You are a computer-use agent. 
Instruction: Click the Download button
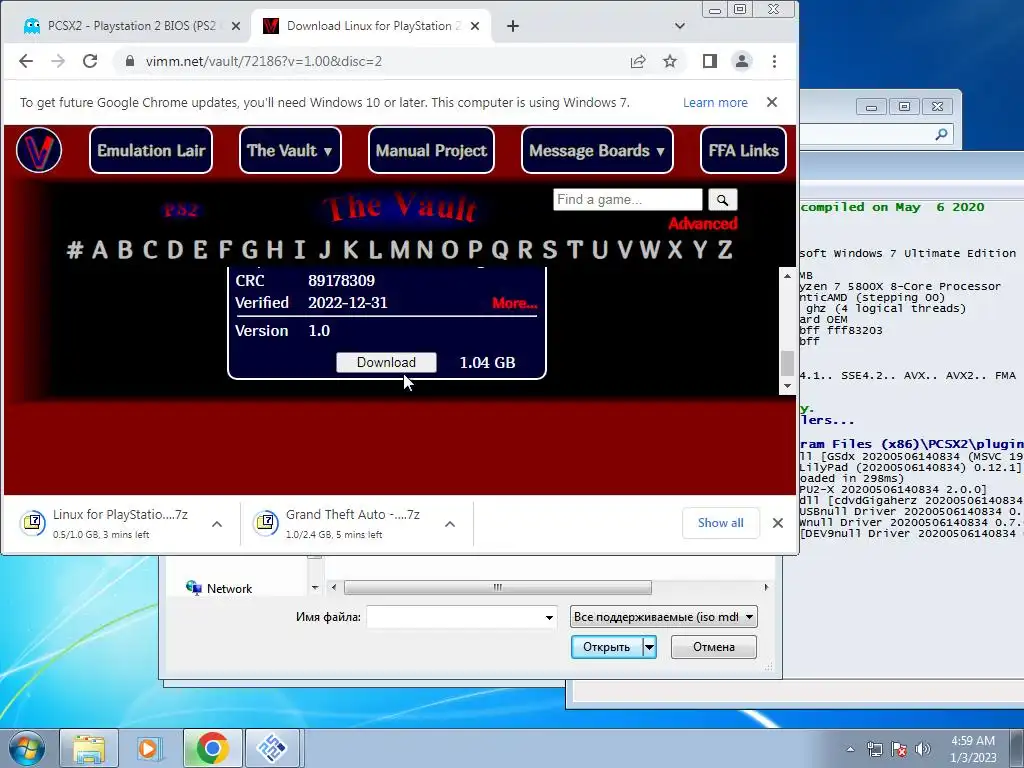click(386, 362)
